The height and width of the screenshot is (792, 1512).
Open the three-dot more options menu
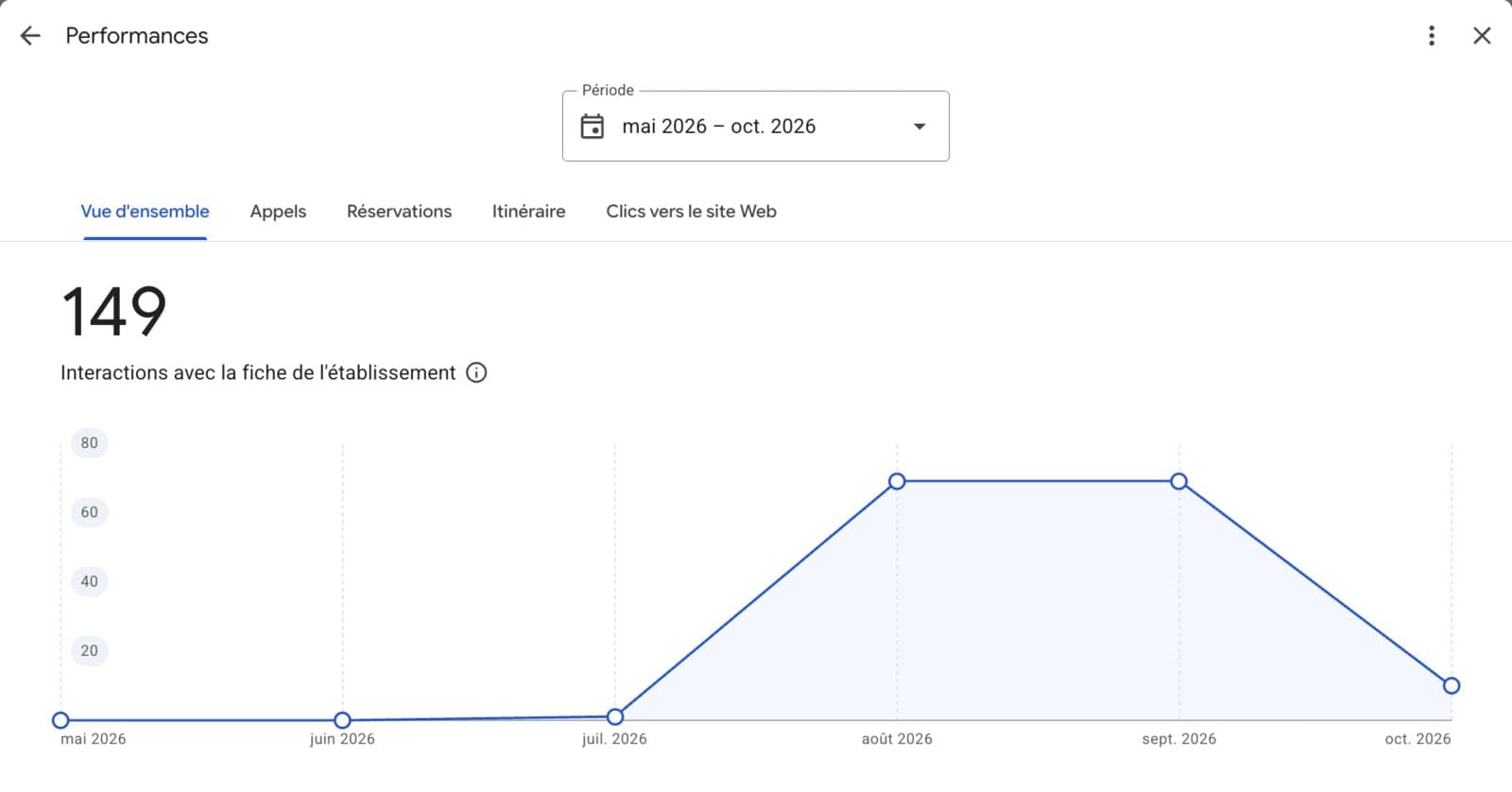coord(1432,36)
